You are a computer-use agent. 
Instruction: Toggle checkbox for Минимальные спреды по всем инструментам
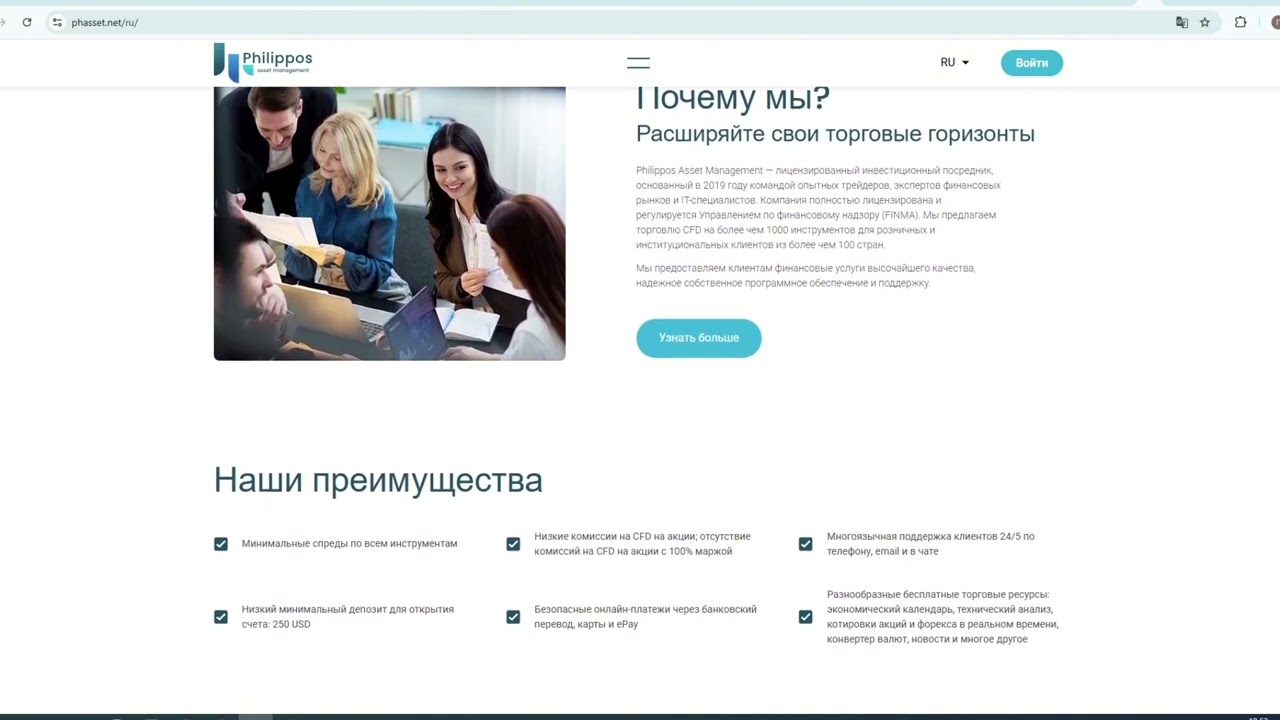221,544
